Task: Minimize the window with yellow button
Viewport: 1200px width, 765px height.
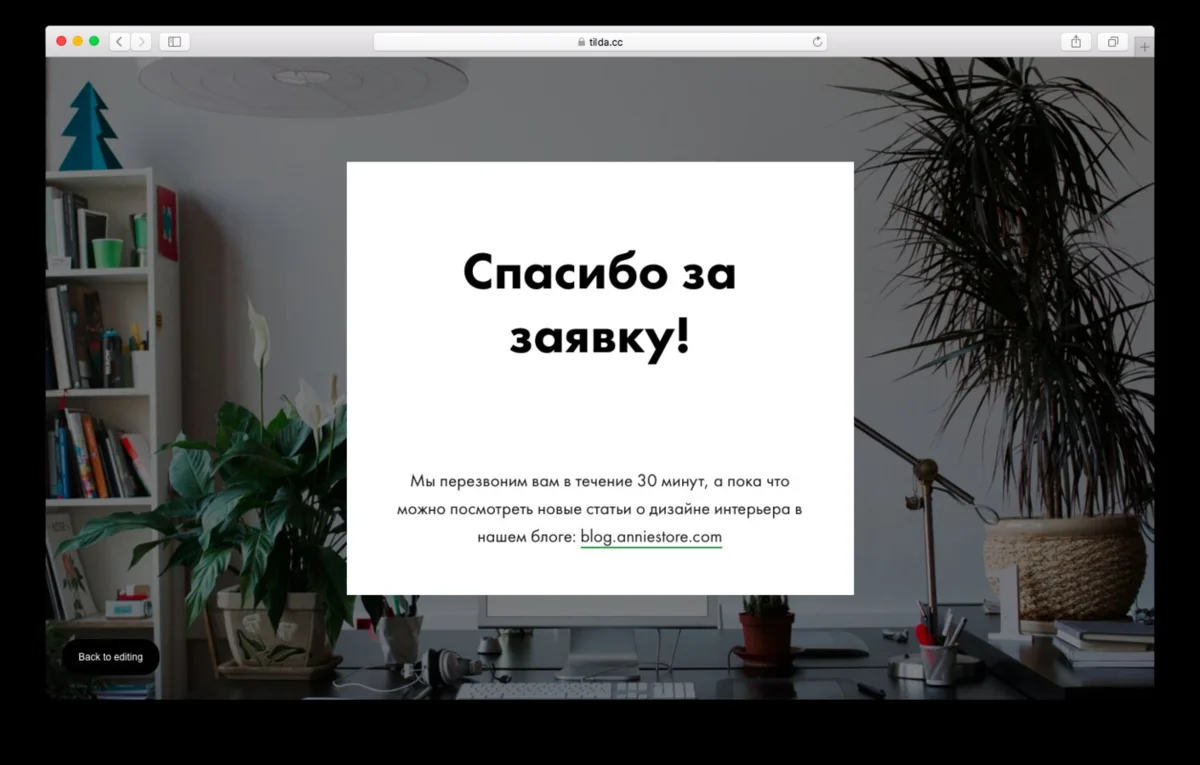Action: 78,41
